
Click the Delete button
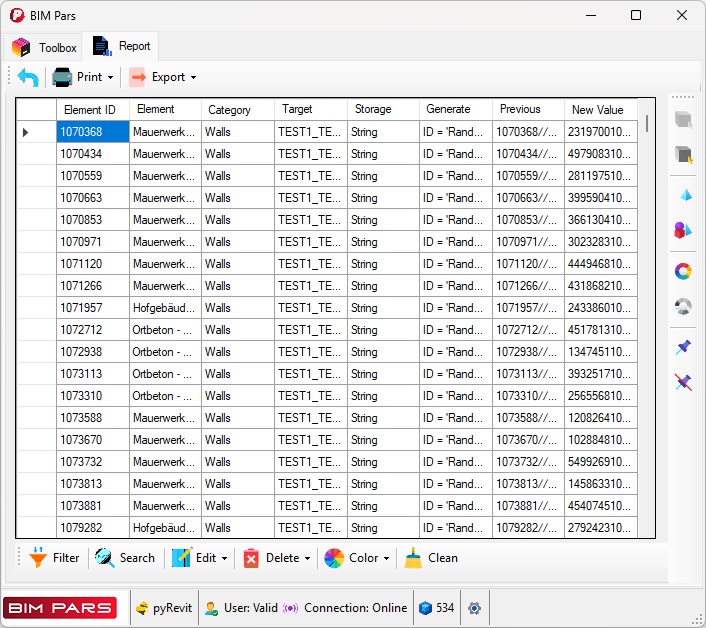(x=271, y=558)
